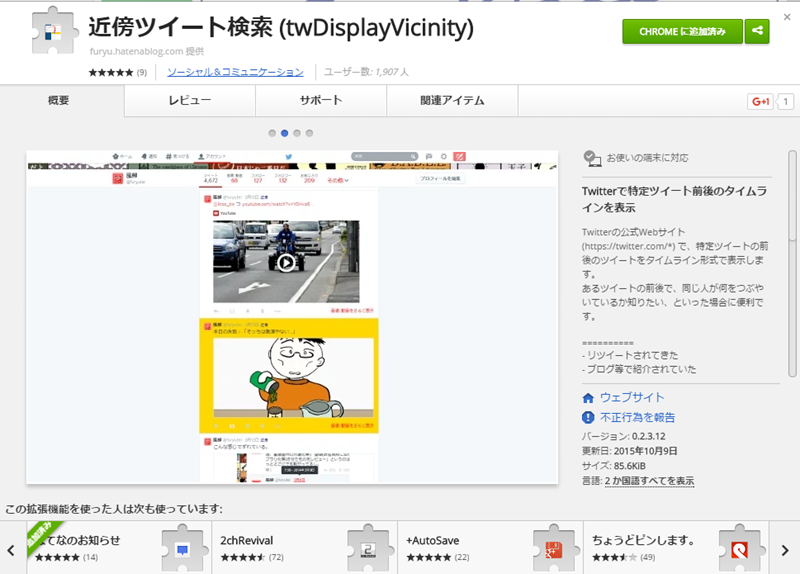Click the はてなのお知らせ puzzle icon
Viewport: 800px width, 574px height.
(x=185, y=548)
